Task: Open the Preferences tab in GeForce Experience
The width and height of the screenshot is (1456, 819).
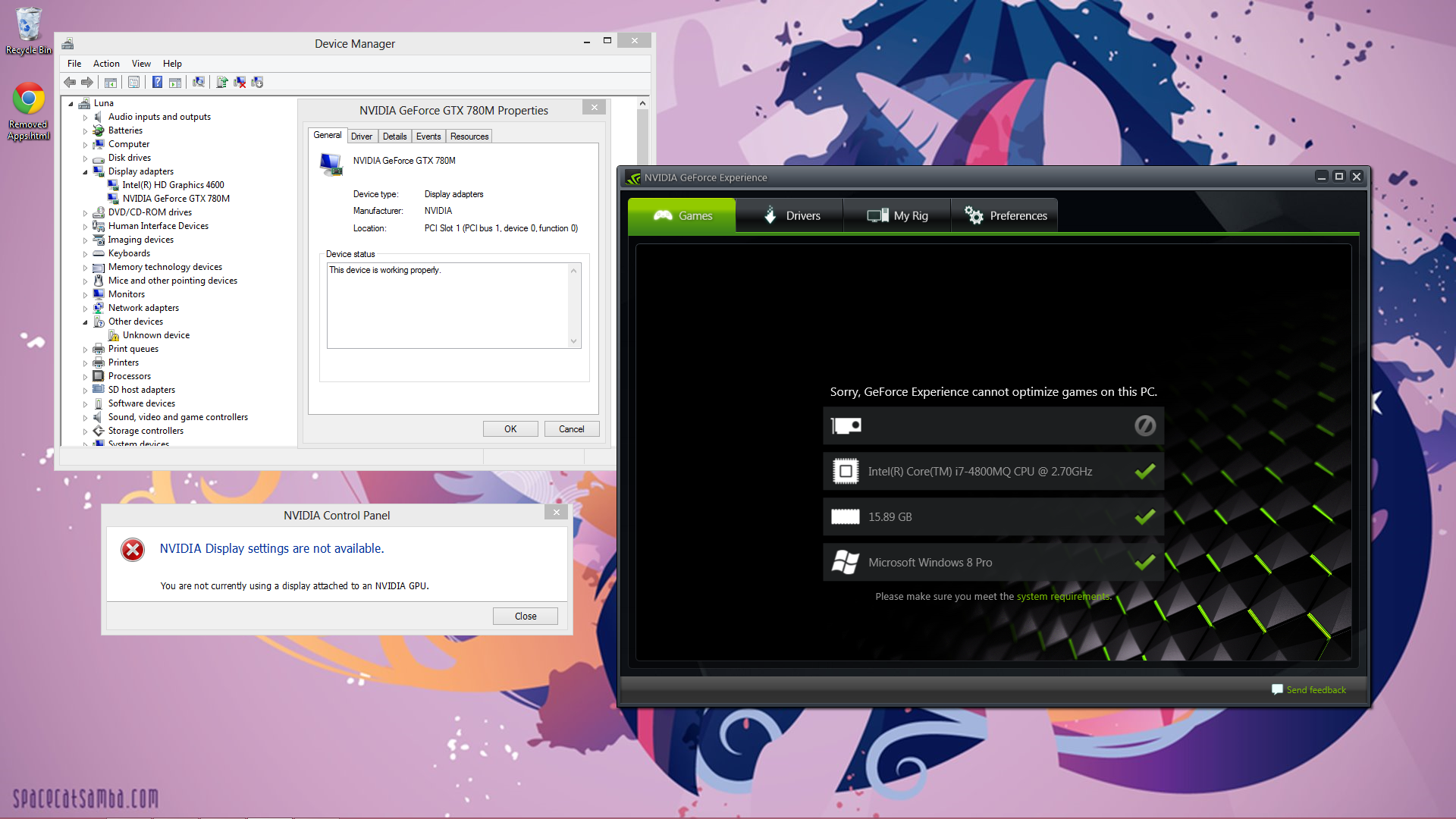Action: [1005, 215]
